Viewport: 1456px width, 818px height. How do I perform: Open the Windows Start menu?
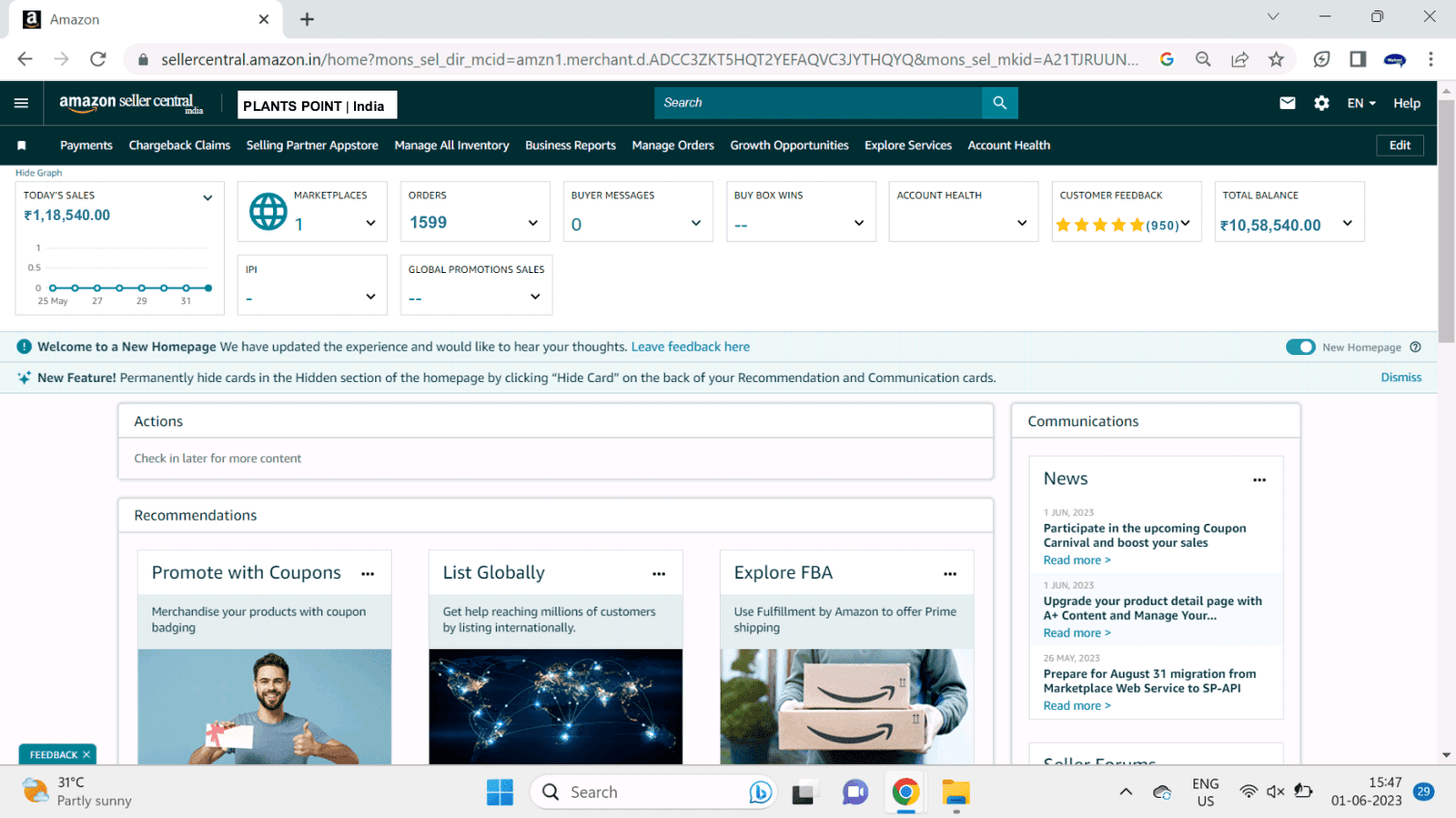click(500, 793)
